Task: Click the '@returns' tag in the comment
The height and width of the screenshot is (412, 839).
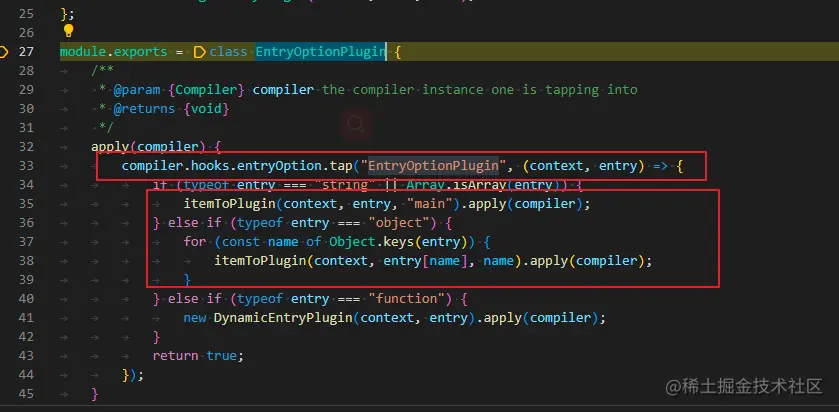Action: 144,109
